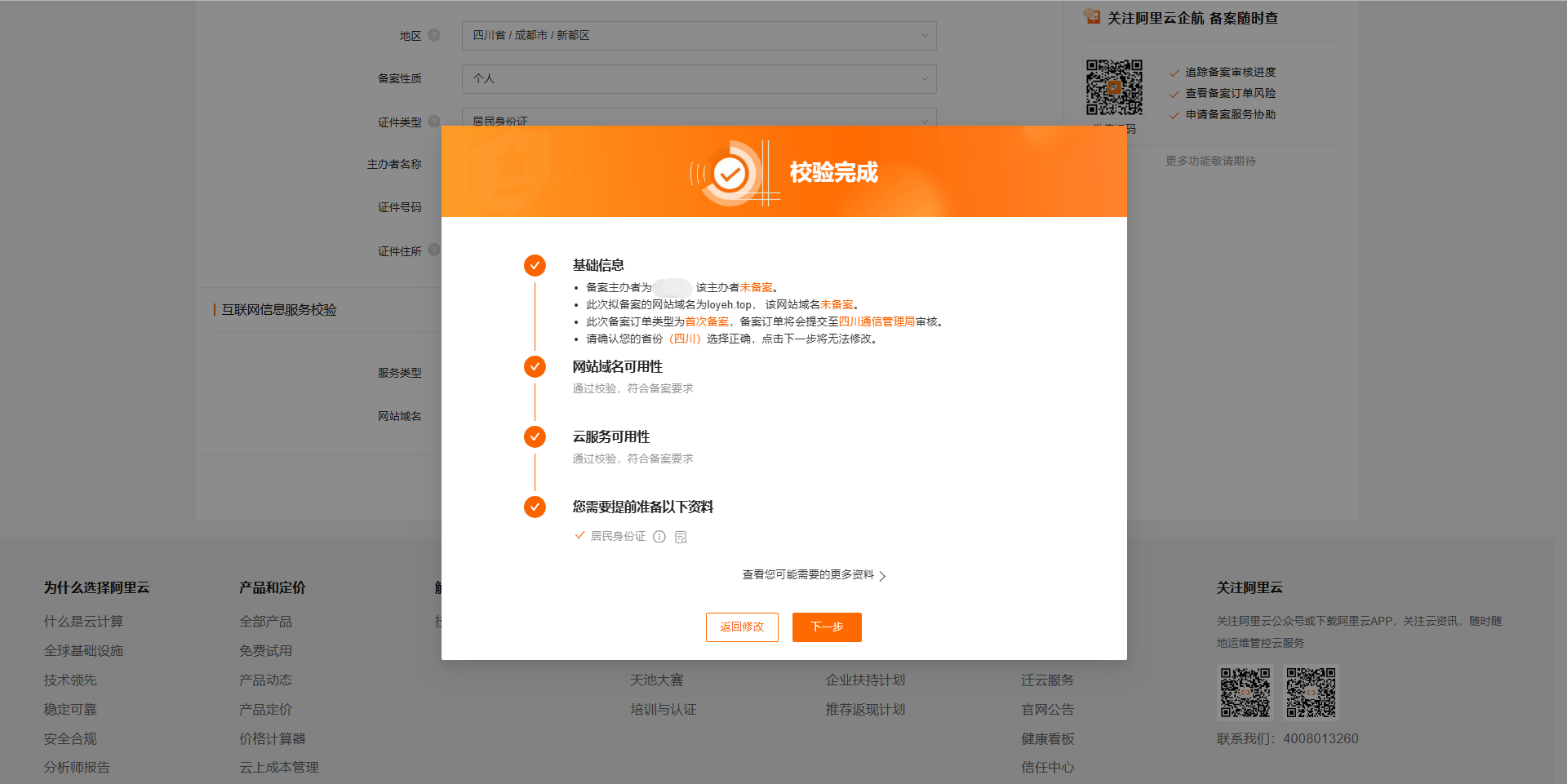The width and height of the screenshot is (1567, 784).
Task: Click the info icon beside 居民身份证
Action: (x=659, y=536)
